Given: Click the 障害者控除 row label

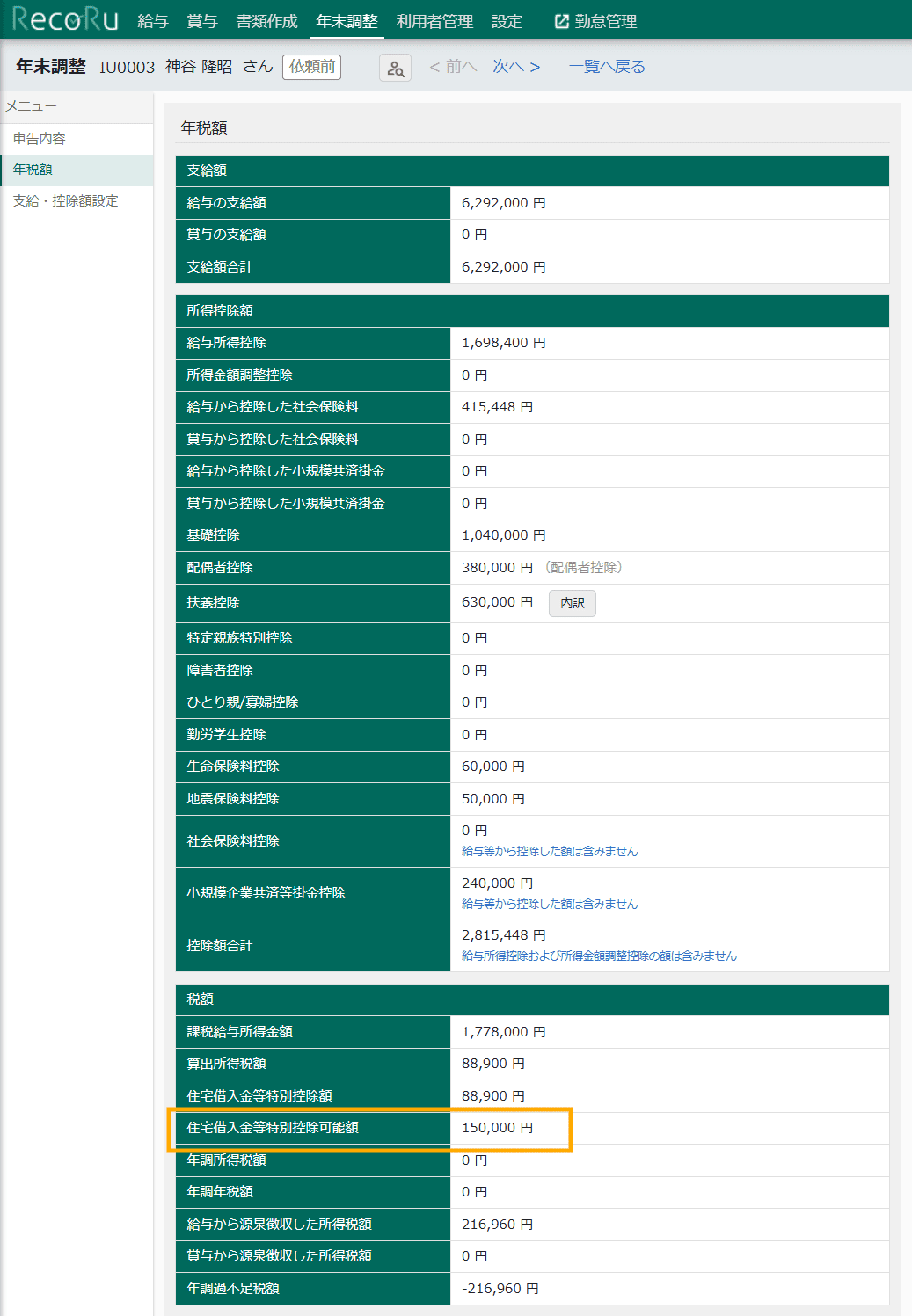Looking at the screenshot, I should tap(220, 671).
